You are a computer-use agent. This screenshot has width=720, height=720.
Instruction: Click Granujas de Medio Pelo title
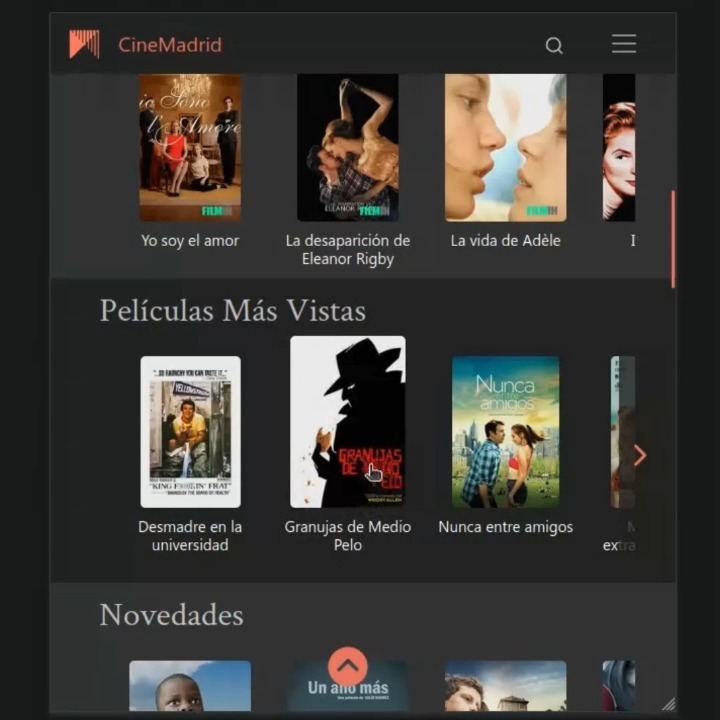tap(348, 536)
